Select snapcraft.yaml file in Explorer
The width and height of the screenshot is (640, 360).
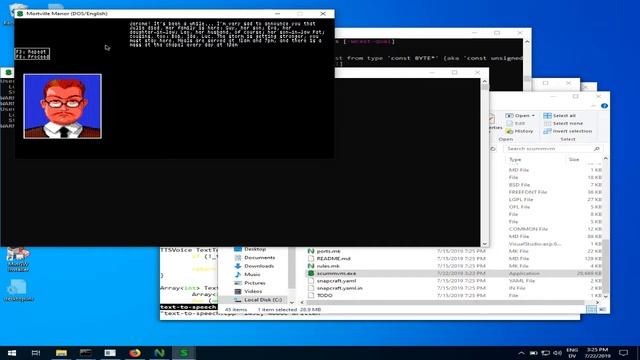click(336, 281)
